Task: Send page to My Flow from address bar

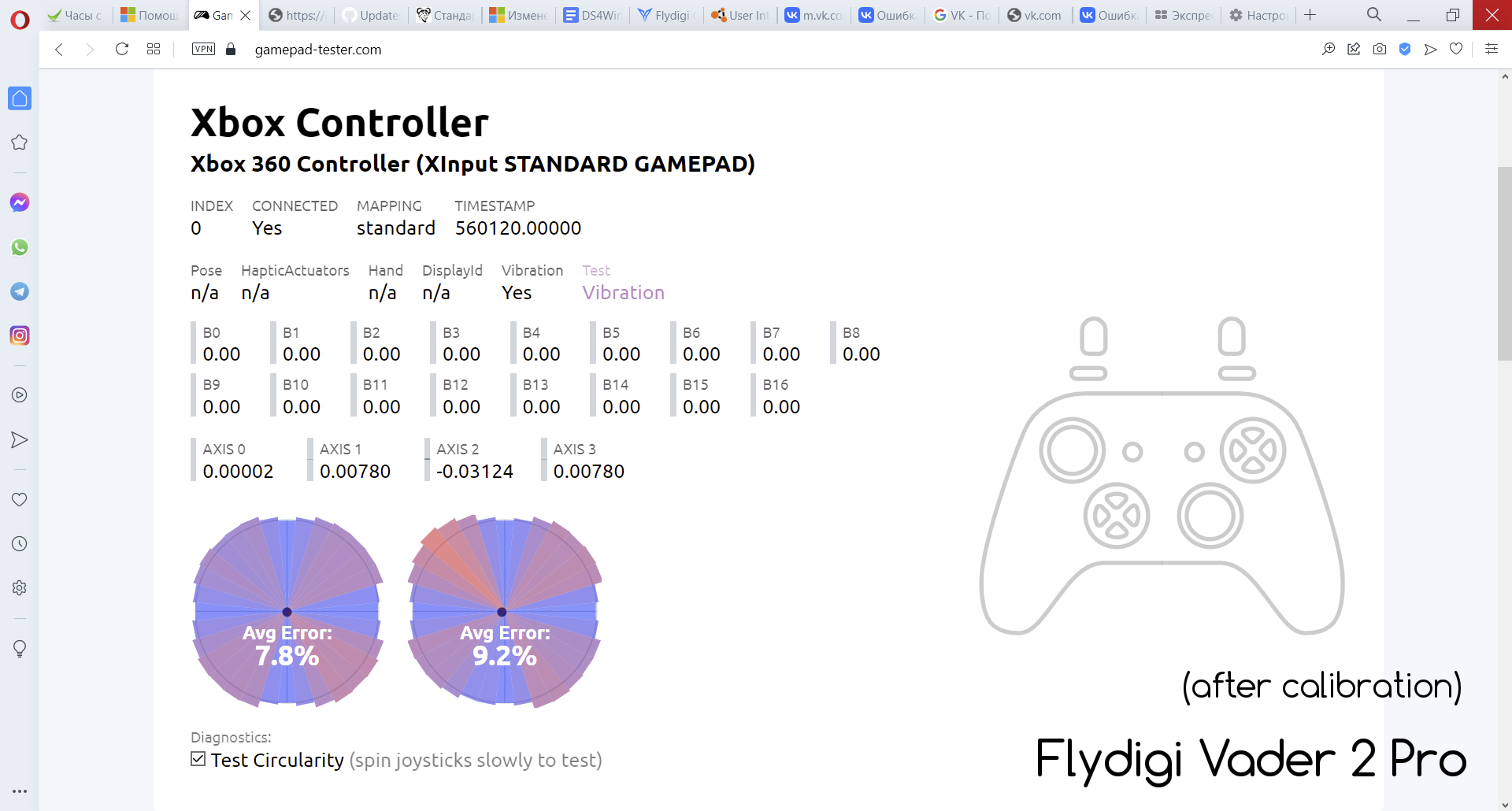Action: (1431, 50)
